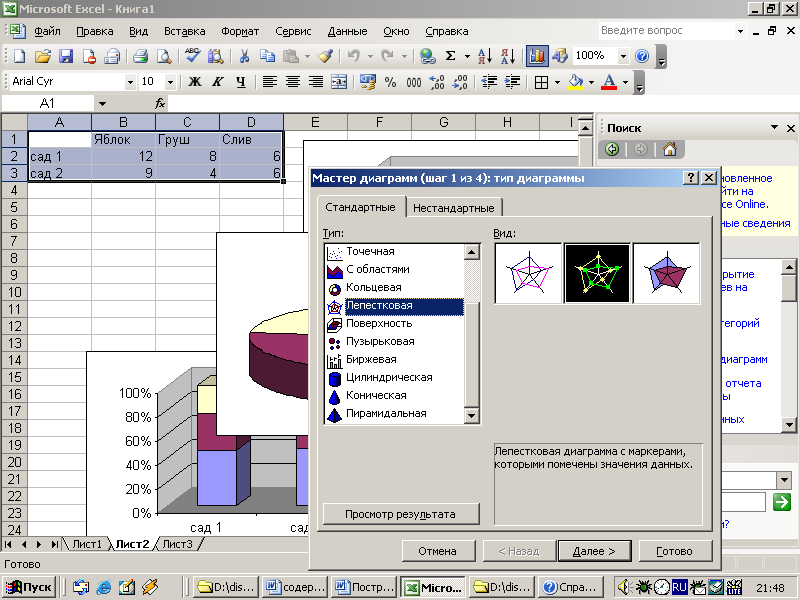
Task: Undo the last action
Action: point(354,56)
